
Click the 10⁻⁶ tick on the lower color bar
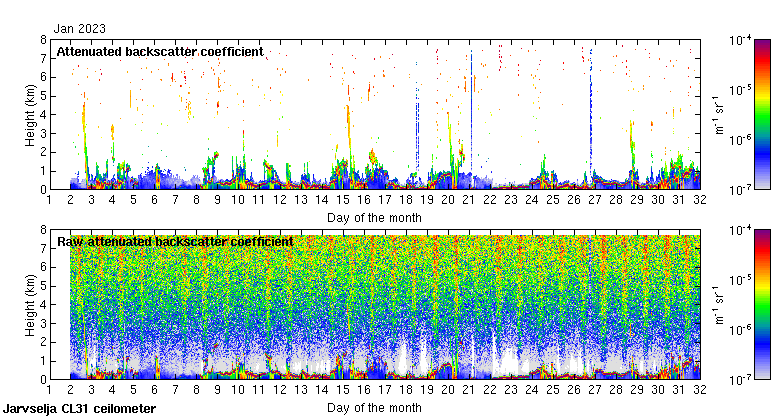[740, 330]
